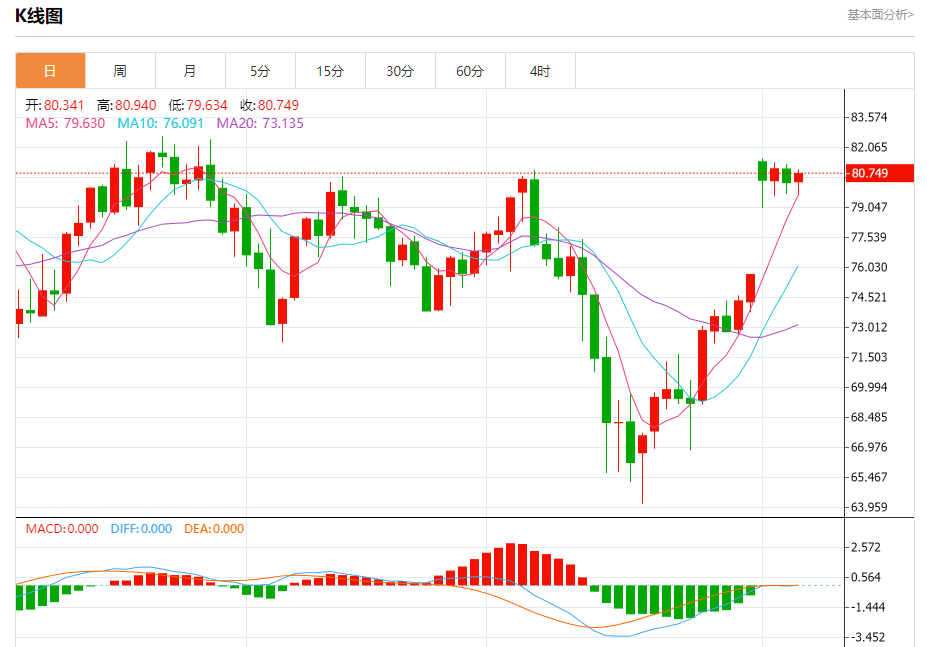Click the 收:80.749 close value
Viewport: 927px width, 647px height.
[270, 105]
